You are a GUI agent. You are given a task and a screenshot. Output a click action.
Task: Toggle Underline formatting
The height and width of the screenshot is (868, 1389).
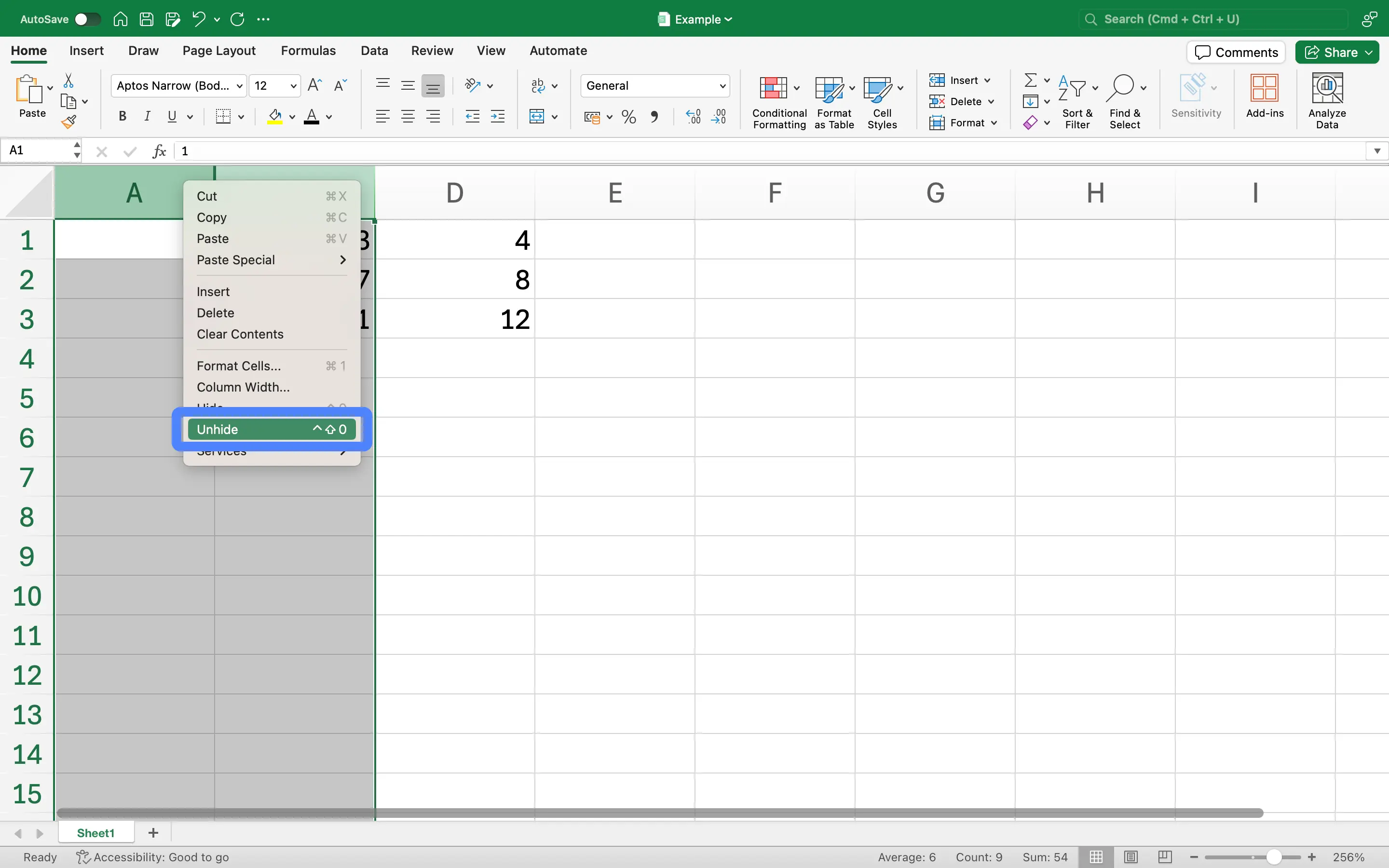[172, 117]
